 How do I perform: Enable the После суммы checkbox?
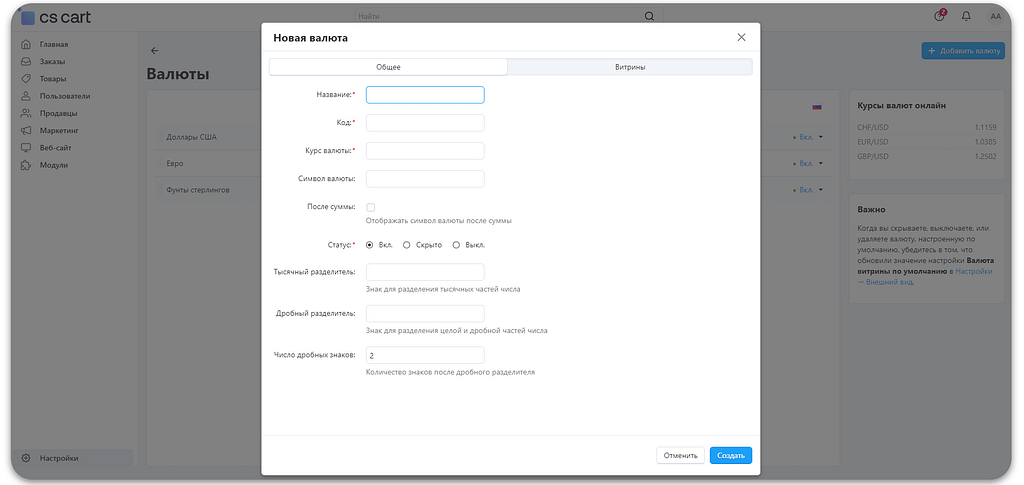click(x=371, y=207)
